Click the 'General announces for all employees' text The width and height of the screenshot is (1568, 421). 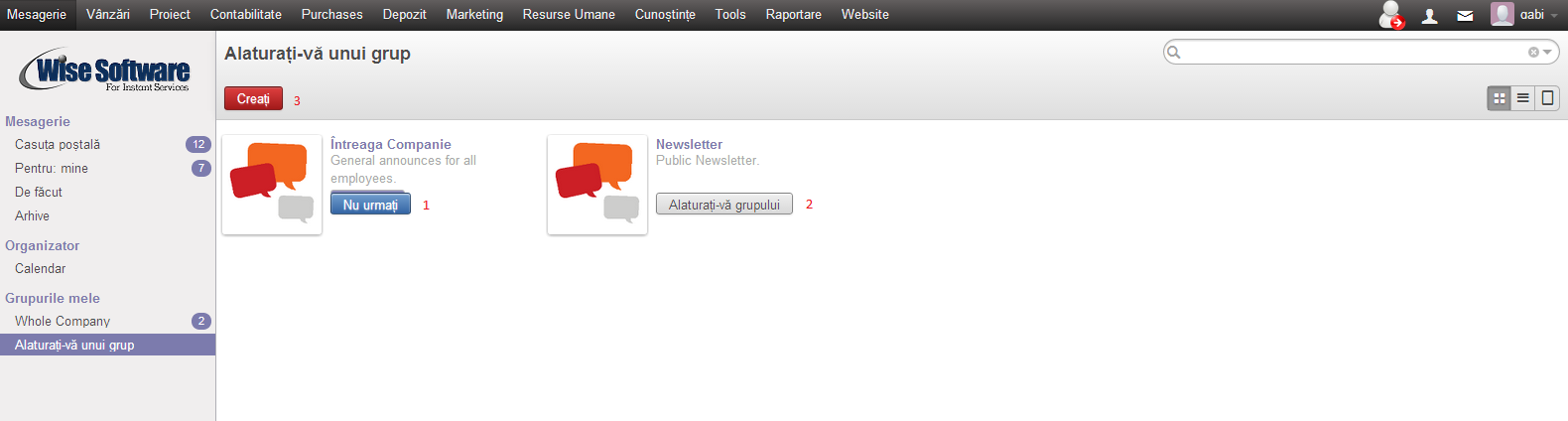(x=404, y=169)
